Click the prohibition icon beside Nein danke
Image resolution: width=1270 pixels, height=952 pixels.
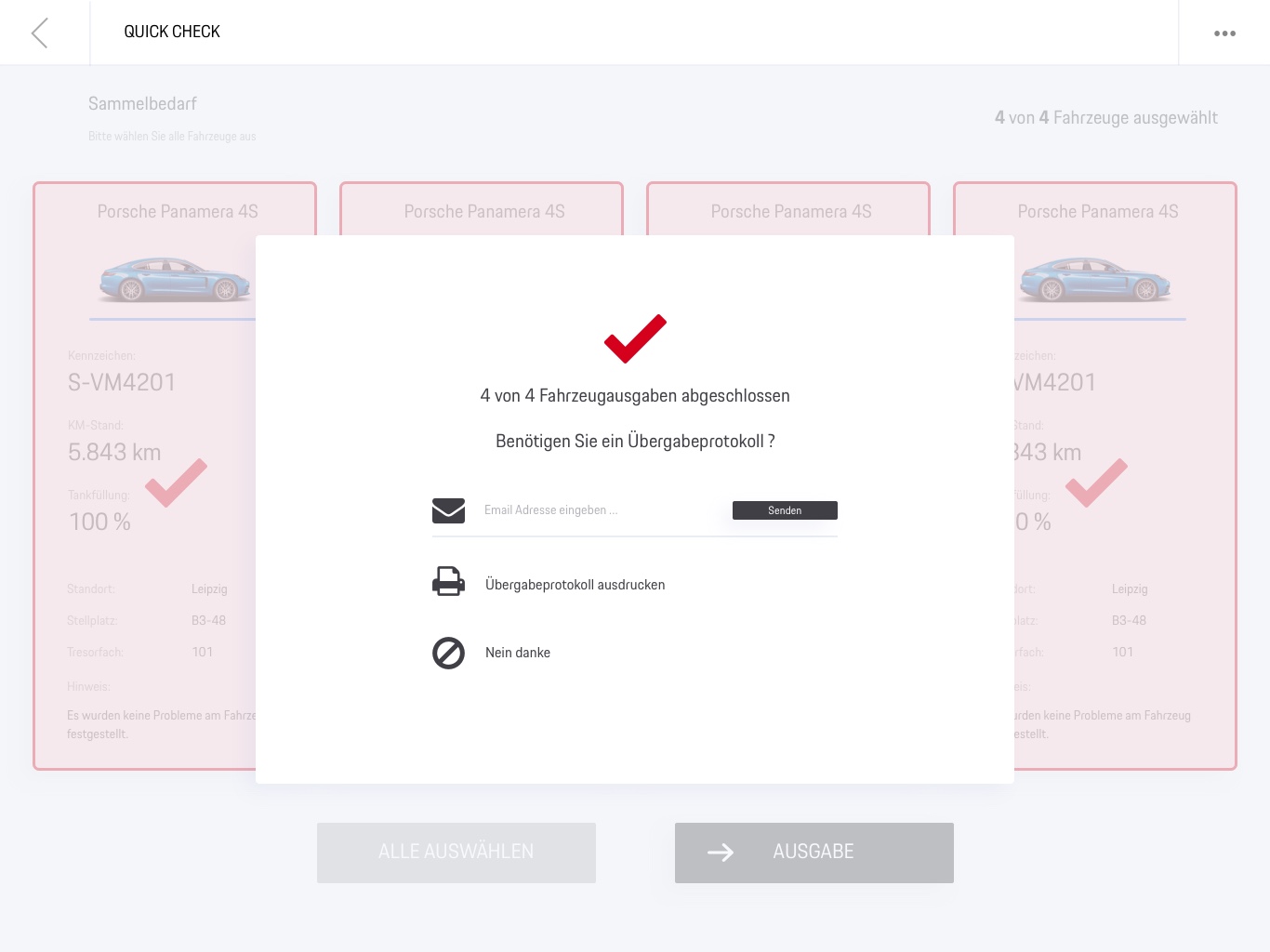[x=448, y=653]
